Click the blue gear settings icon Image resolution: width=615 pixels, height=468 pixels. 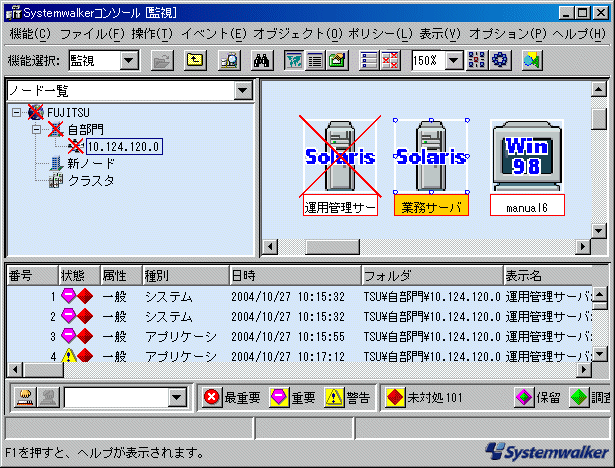pyautogui.click(x=499, y=60)
